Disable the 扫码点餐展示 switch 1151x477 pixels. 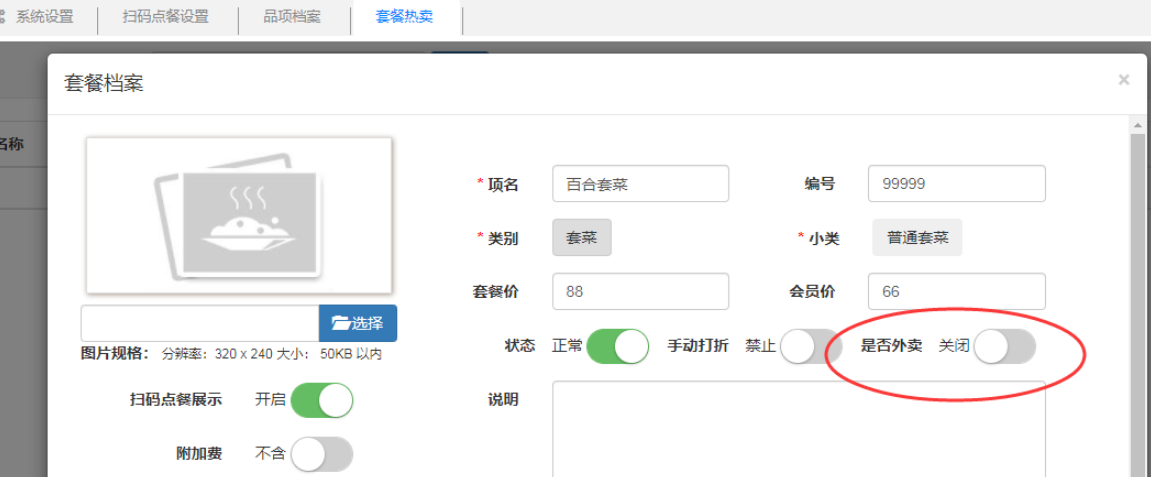(x=321, y=400)
